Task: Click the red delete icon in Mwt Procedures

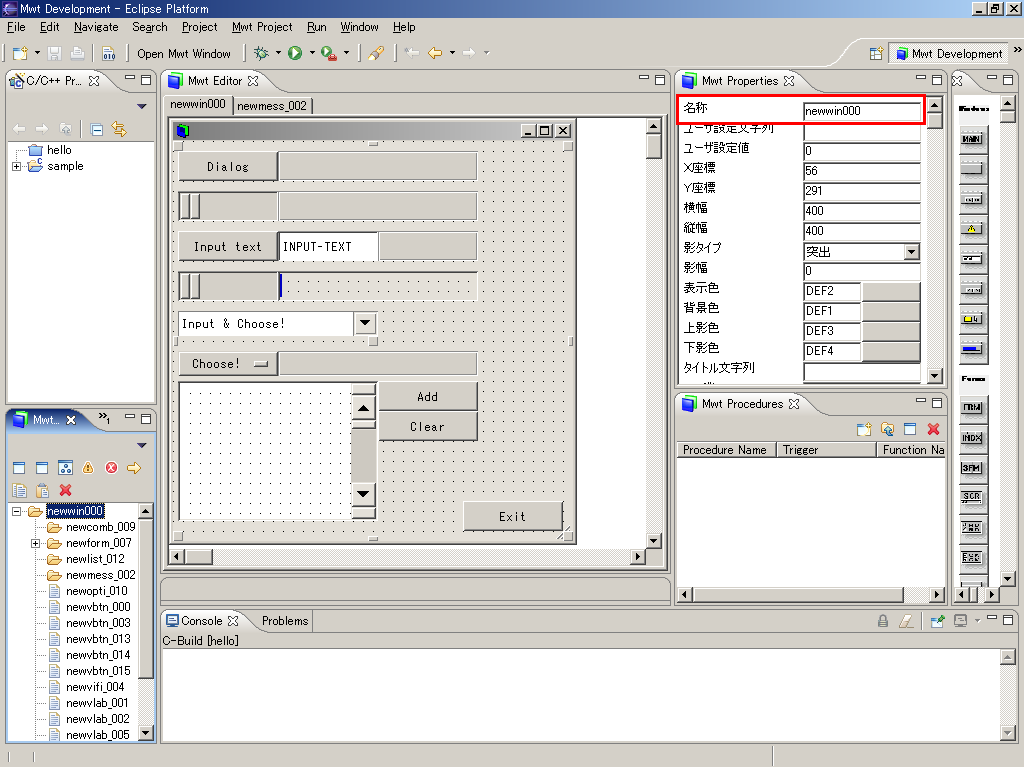Action: [934, 429]
